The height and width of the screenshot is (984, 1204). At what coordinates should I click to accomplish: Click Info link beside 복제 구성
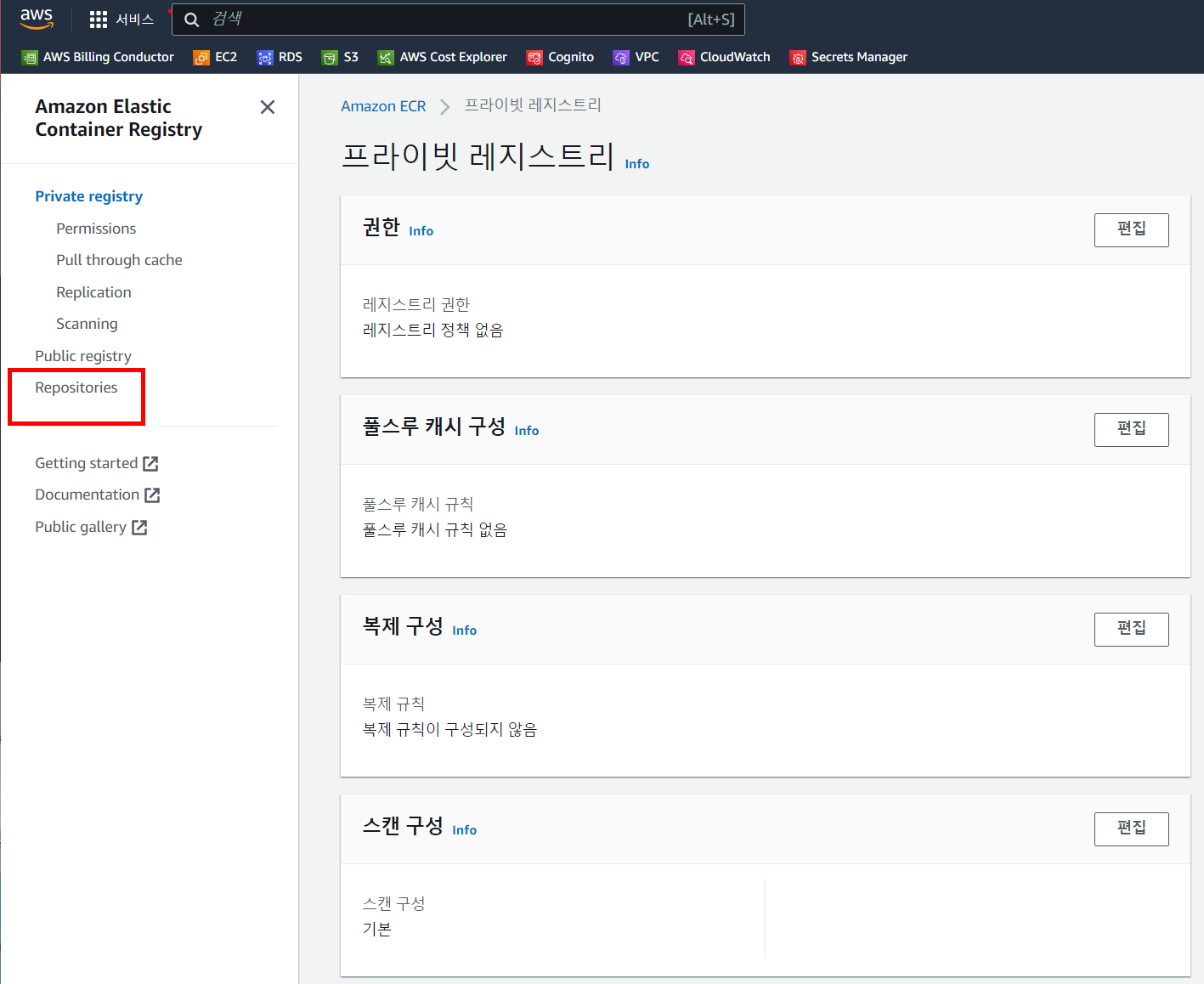pos(465,631)
